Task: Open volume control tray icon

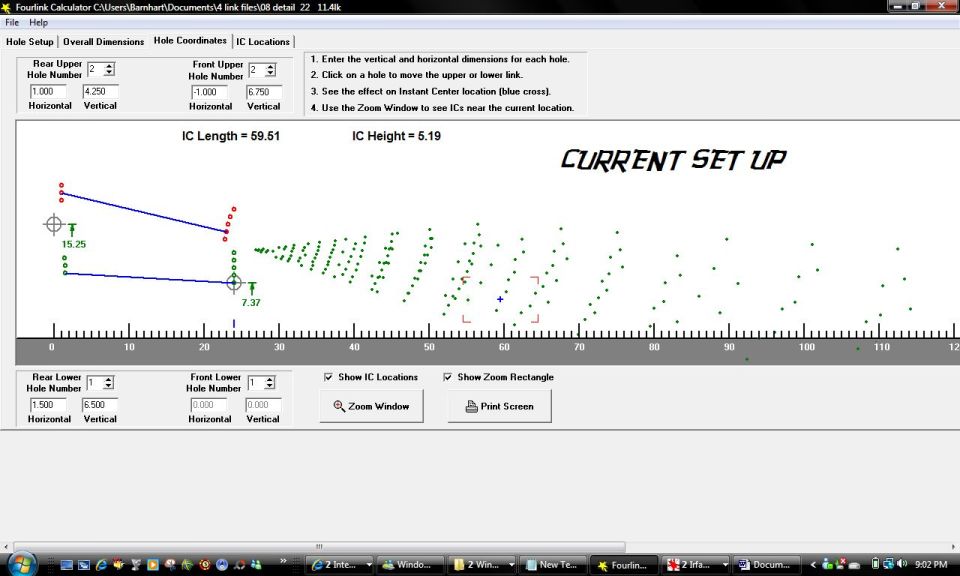Action: coord(901,564)
